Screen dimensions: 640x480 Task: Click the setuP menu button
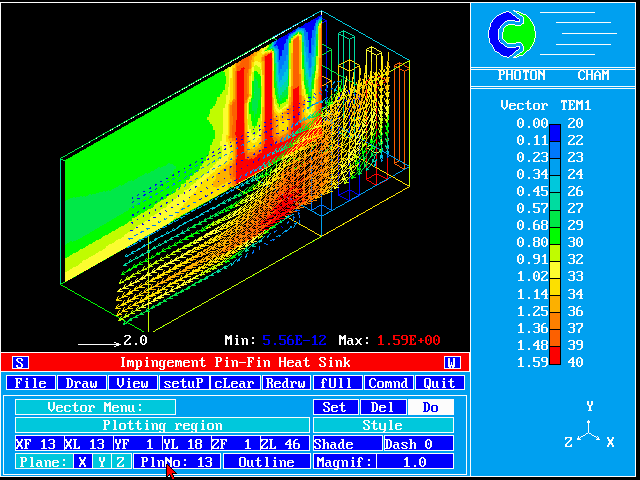[183, 383]
